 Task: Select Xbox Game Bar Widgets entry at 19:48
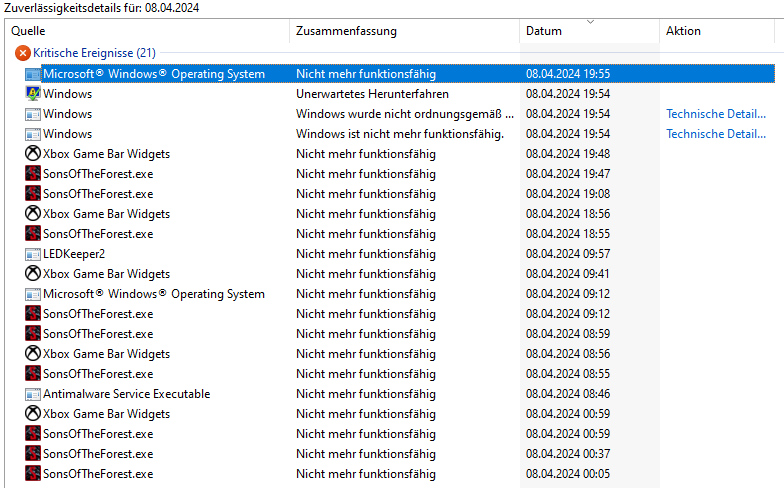106,154
